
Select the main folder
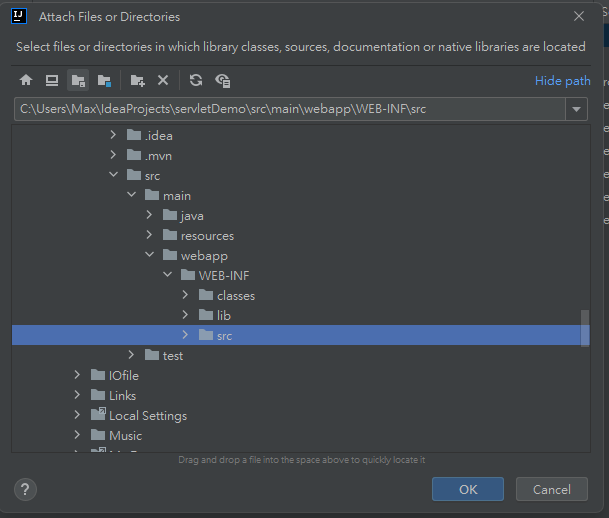[x=168, y=195]
